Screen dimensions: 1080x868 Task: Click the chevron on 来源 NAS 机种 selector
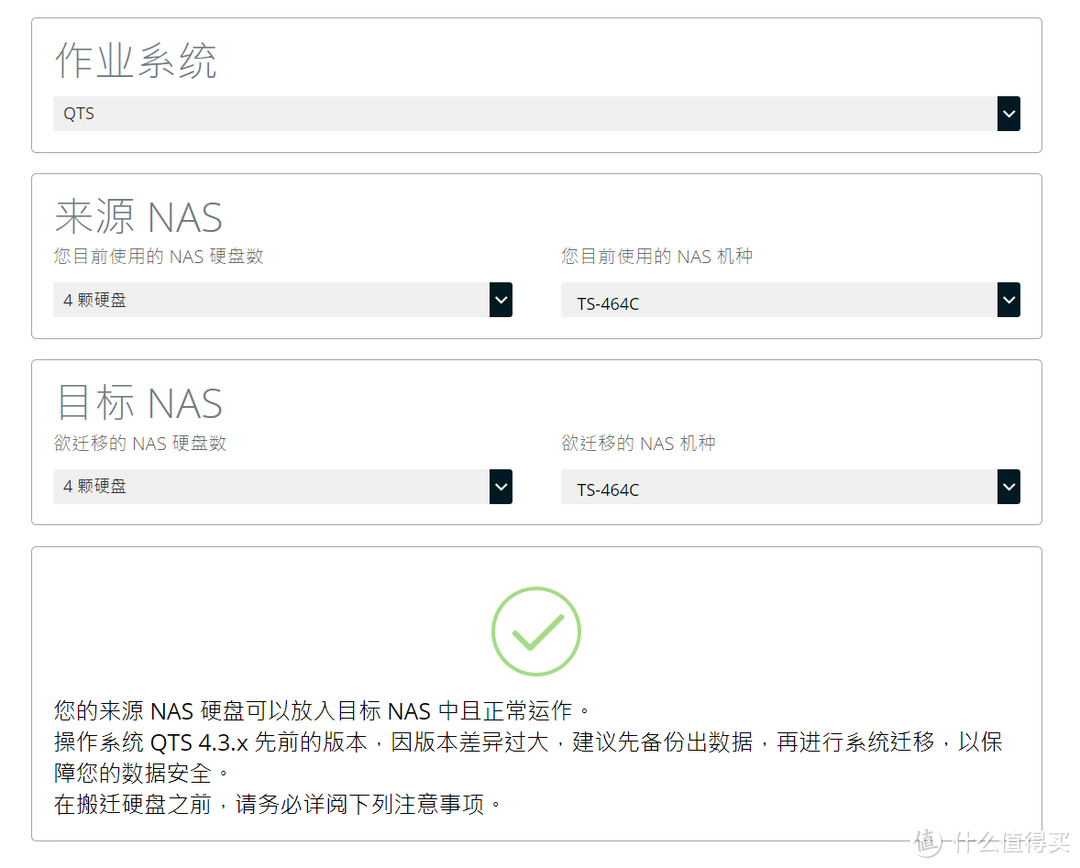[x=1009, y=299]
